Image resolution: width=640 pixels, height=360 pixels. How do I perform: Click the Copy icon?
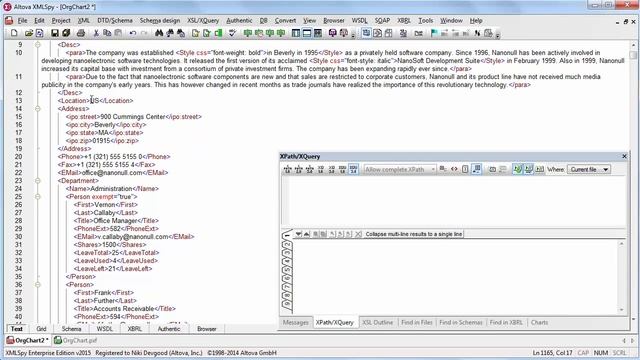click(x=107, y=33)
